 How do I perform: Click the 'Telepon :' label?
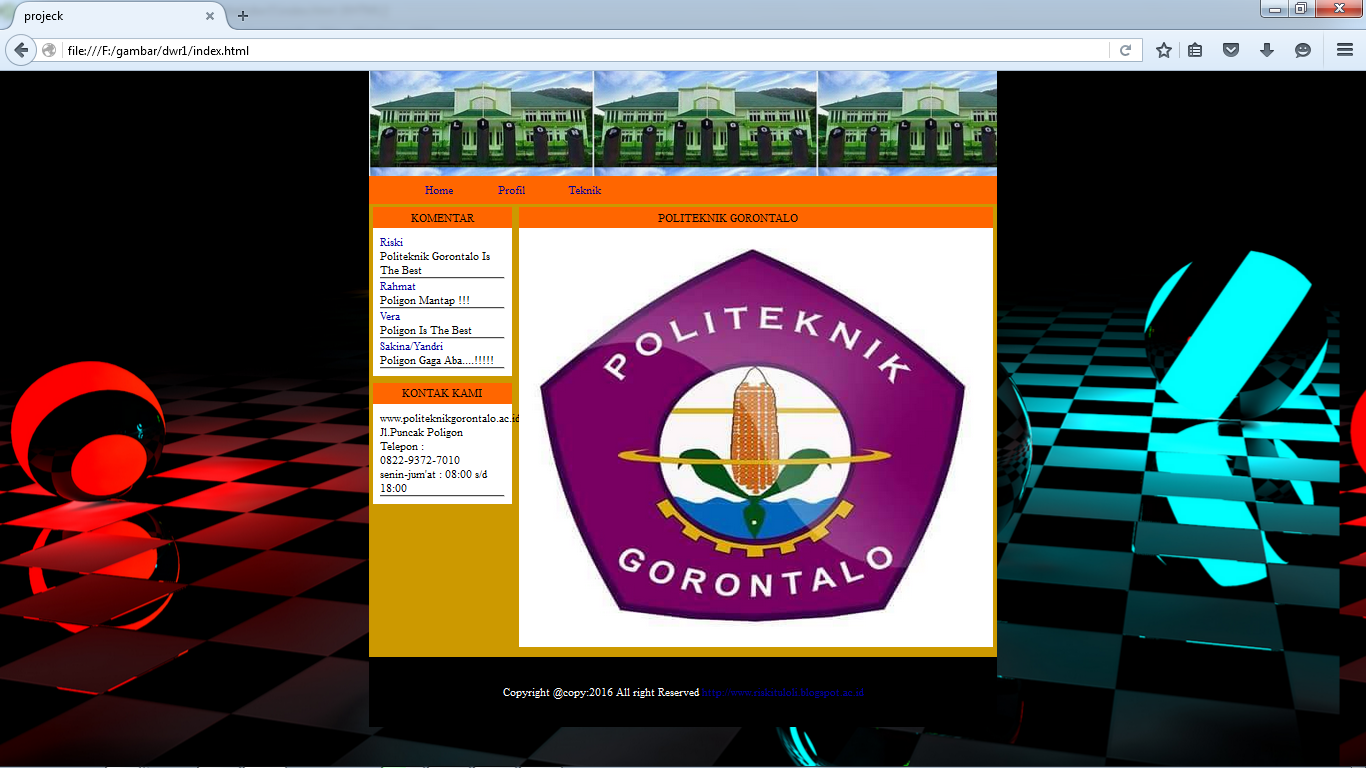[402, 446]
